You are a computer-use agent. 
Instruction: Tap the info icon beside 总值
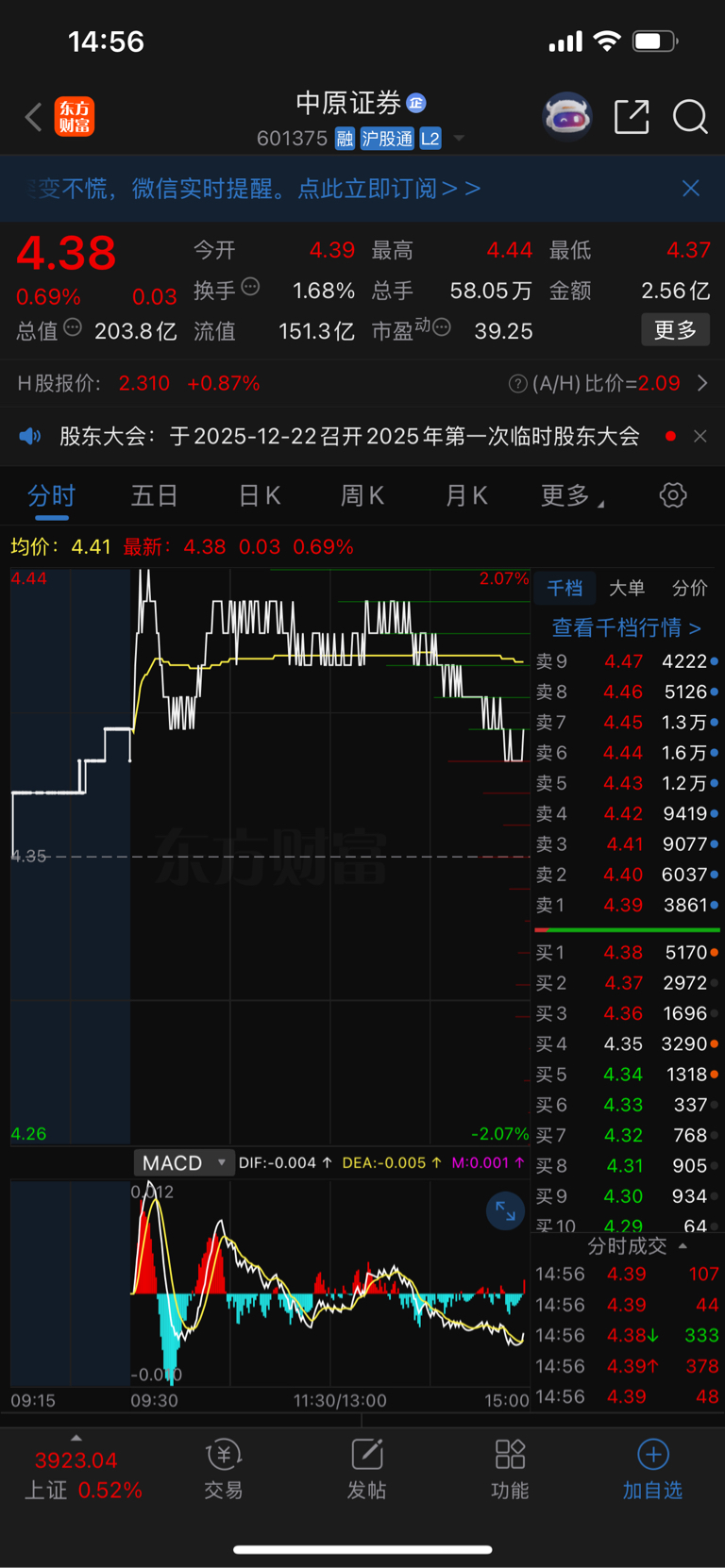(x=73, y=328)
